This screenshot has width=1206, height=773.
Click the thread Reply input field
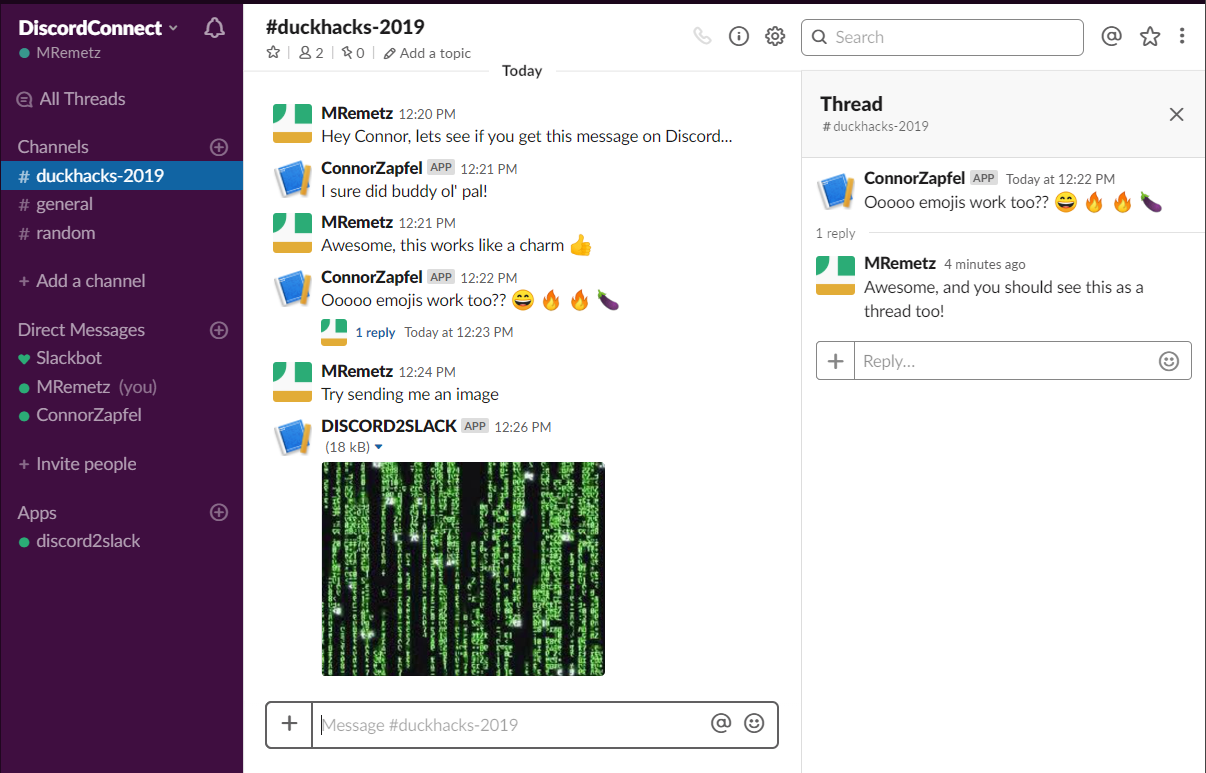(1002, 361)
